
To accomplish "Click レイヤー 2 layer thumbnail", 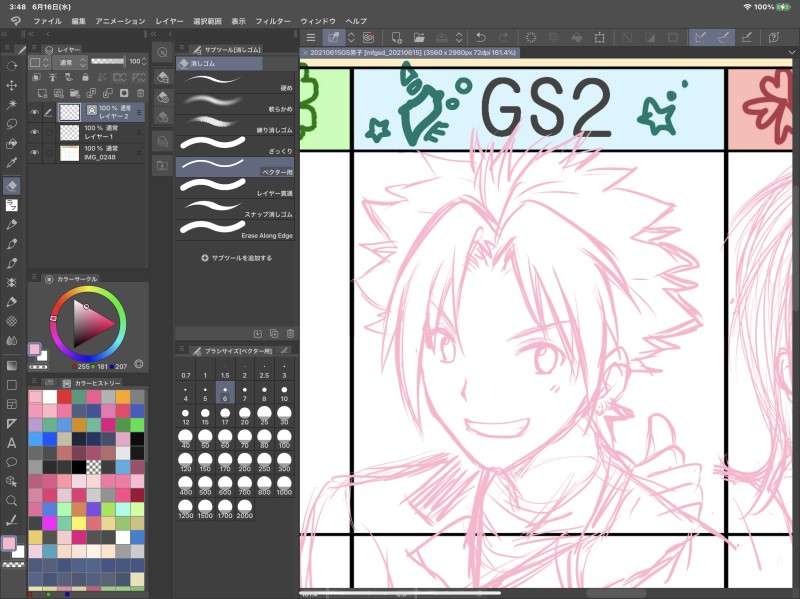I will click(x=69, y=112).
